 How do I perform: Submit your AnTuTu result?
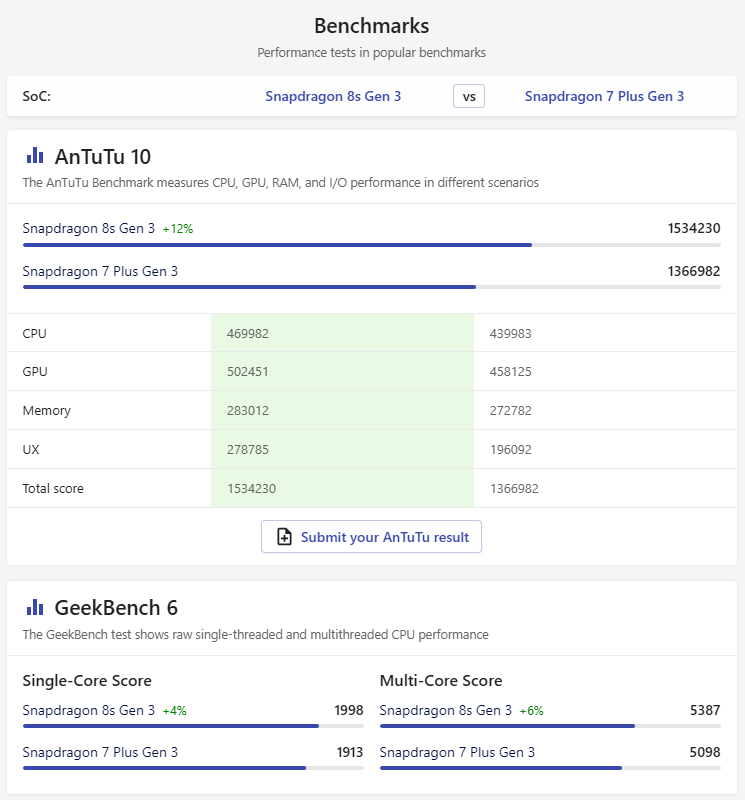pyautogui.click(x=372, y=537)
